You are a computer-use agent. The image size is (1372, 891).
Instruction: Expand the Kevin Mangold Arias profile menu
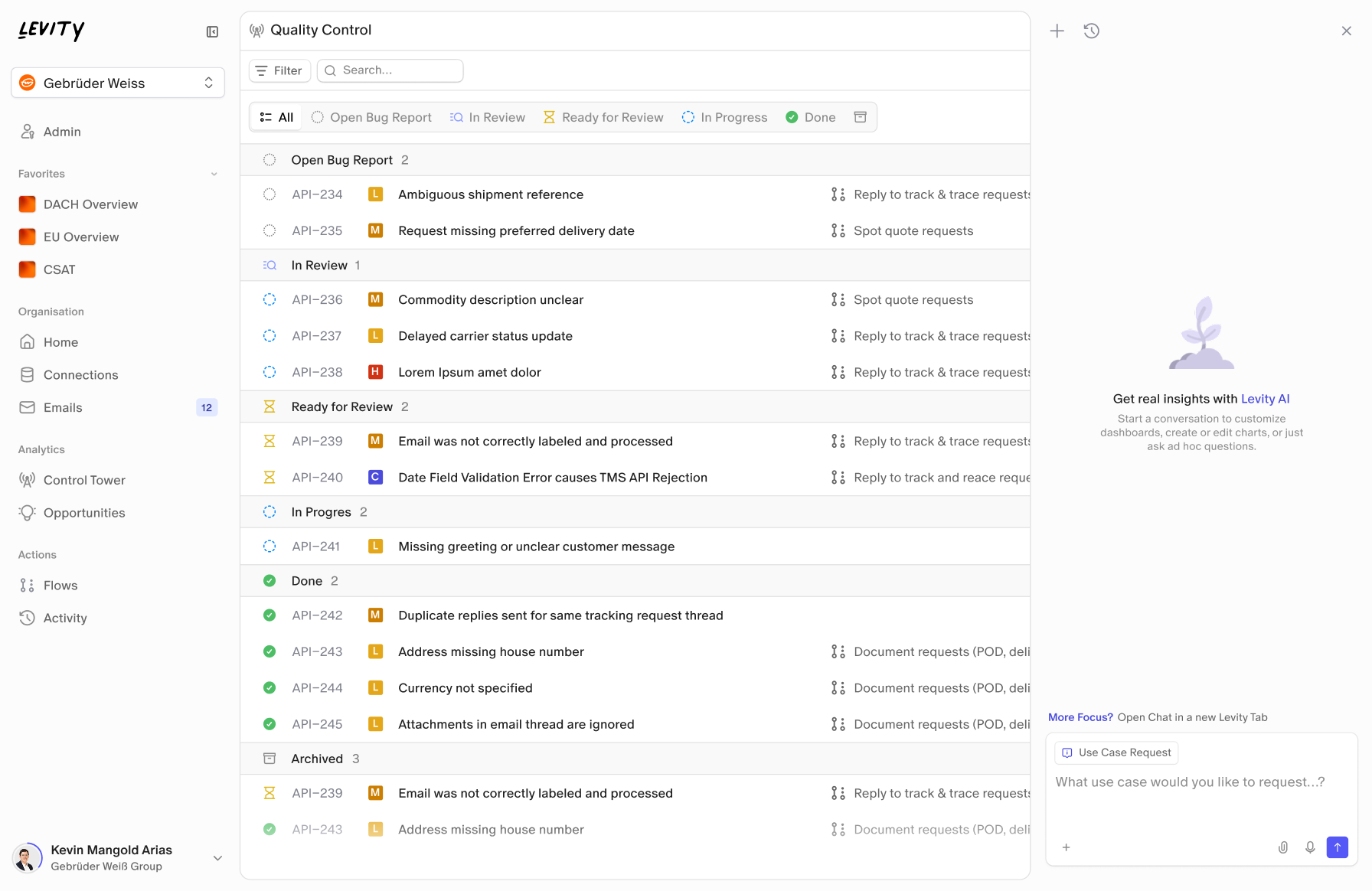point(218,858)
